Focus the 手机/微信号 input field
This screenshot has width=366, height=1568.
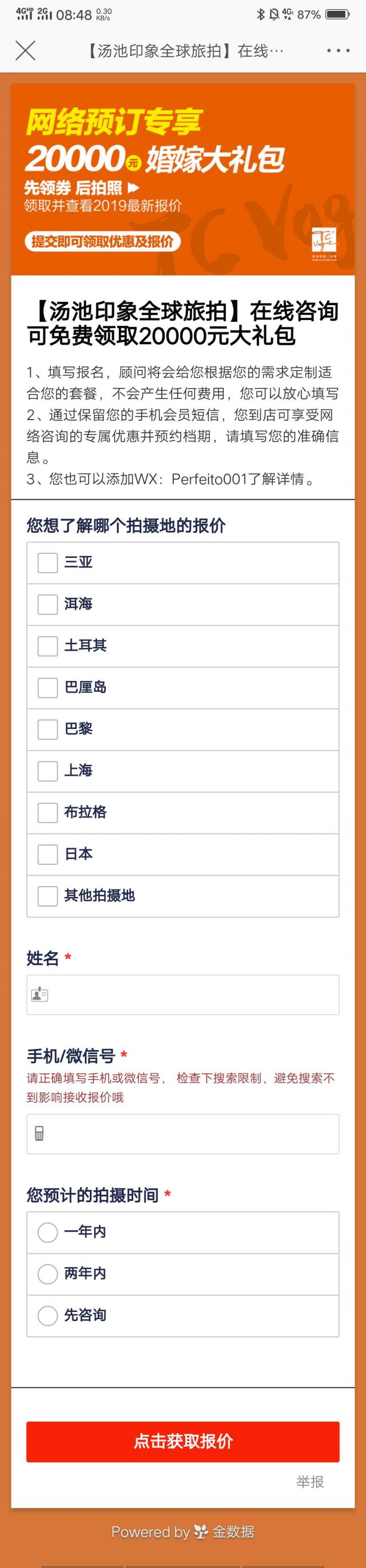[x=189, y=1134]
